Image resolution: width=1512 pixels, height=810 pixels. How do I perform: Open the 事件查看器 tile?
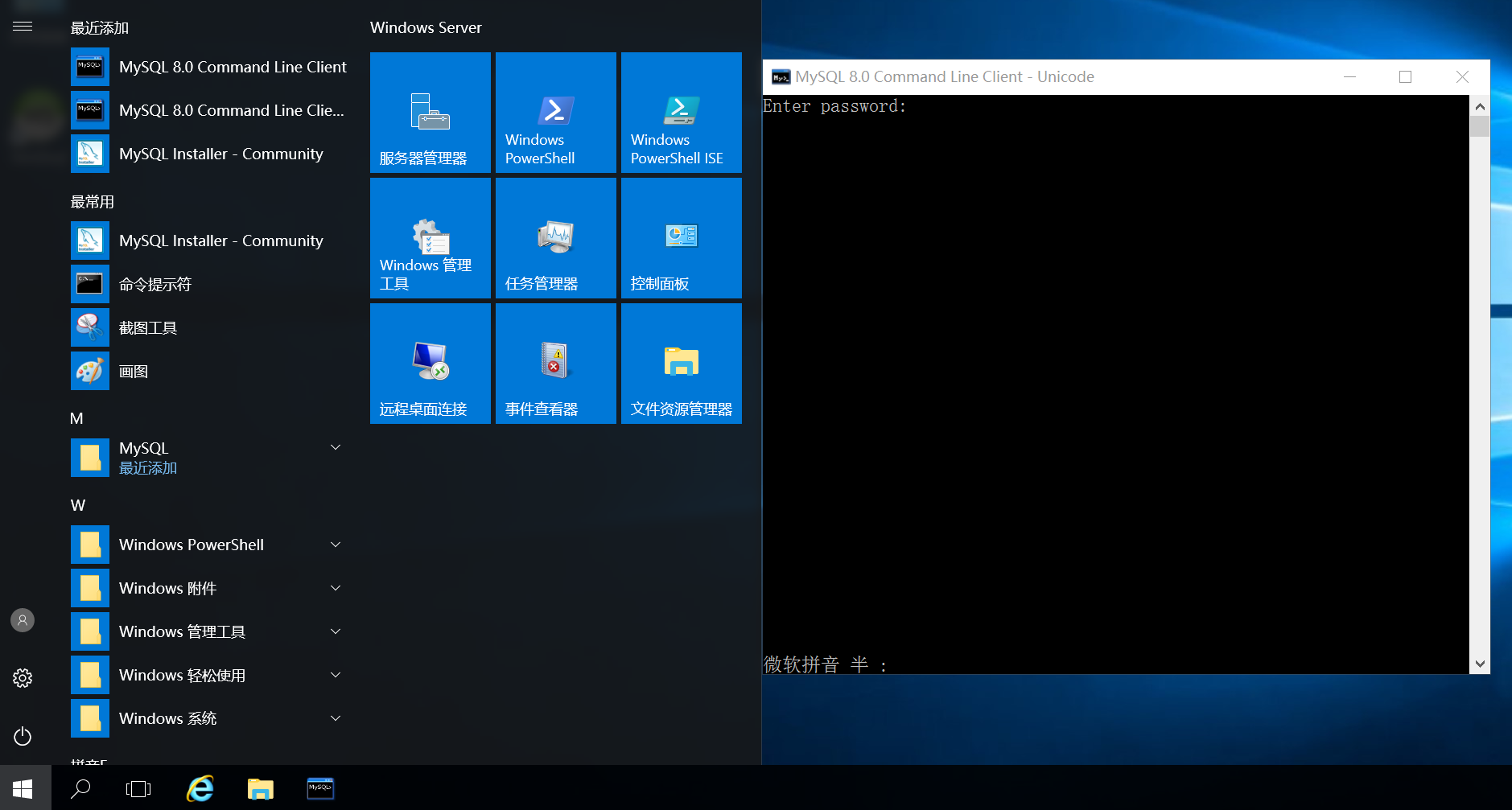pos(556,364)
